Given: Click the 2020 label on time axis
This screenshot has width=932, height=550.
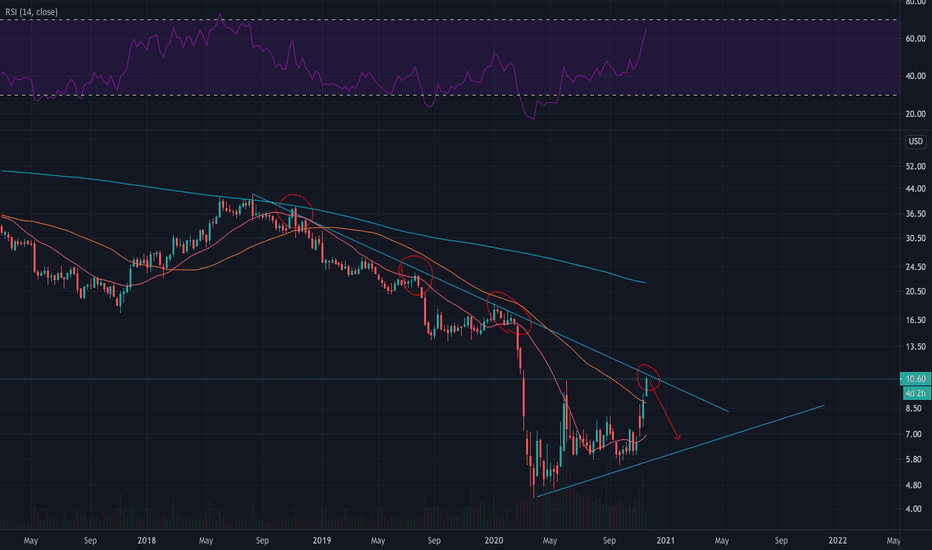Looking at the screenshot, I should pyautogui.click(x=494, y=540).
